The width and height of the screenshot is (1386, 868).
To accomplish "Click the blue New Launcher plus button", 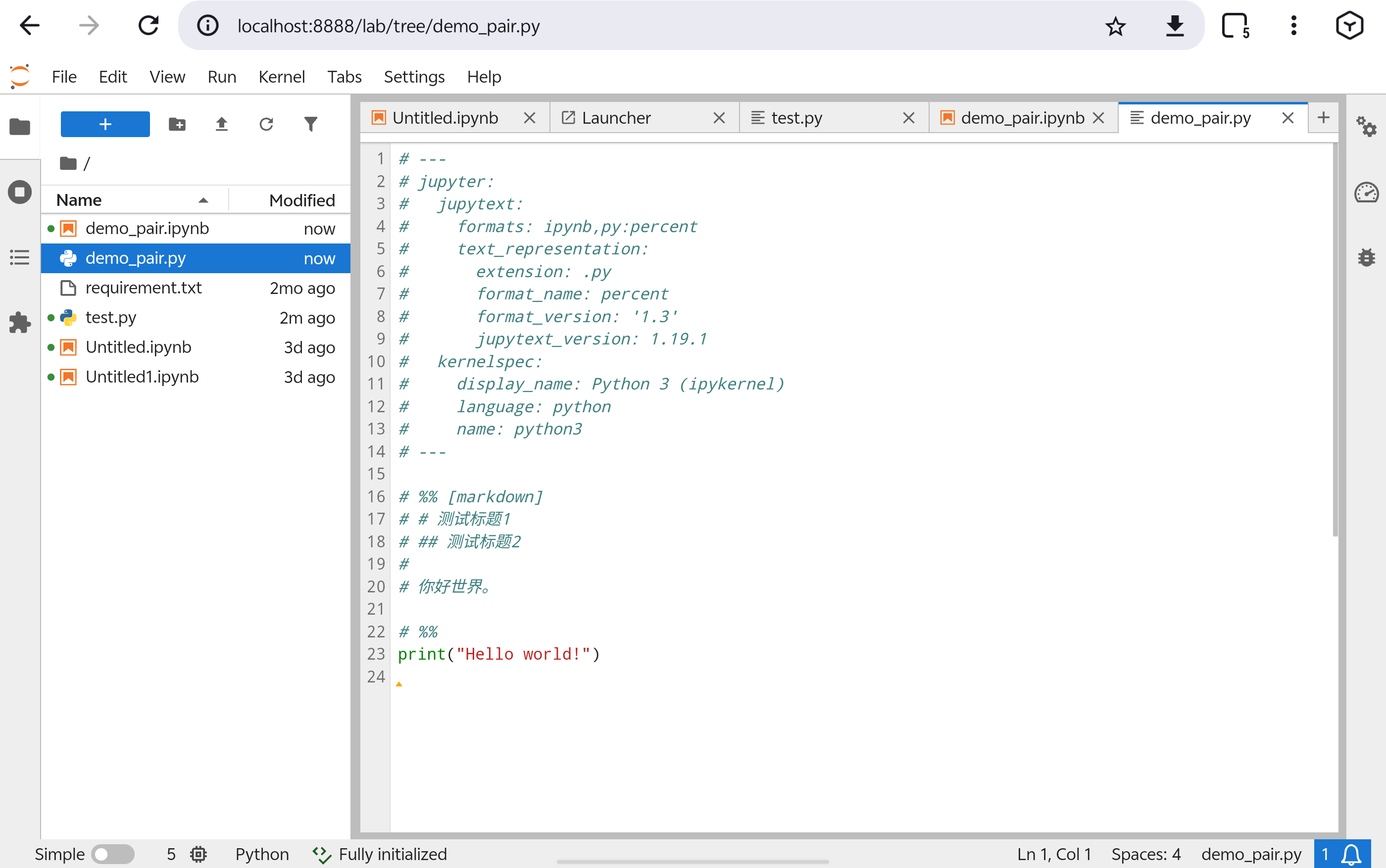I will (105, 124).
